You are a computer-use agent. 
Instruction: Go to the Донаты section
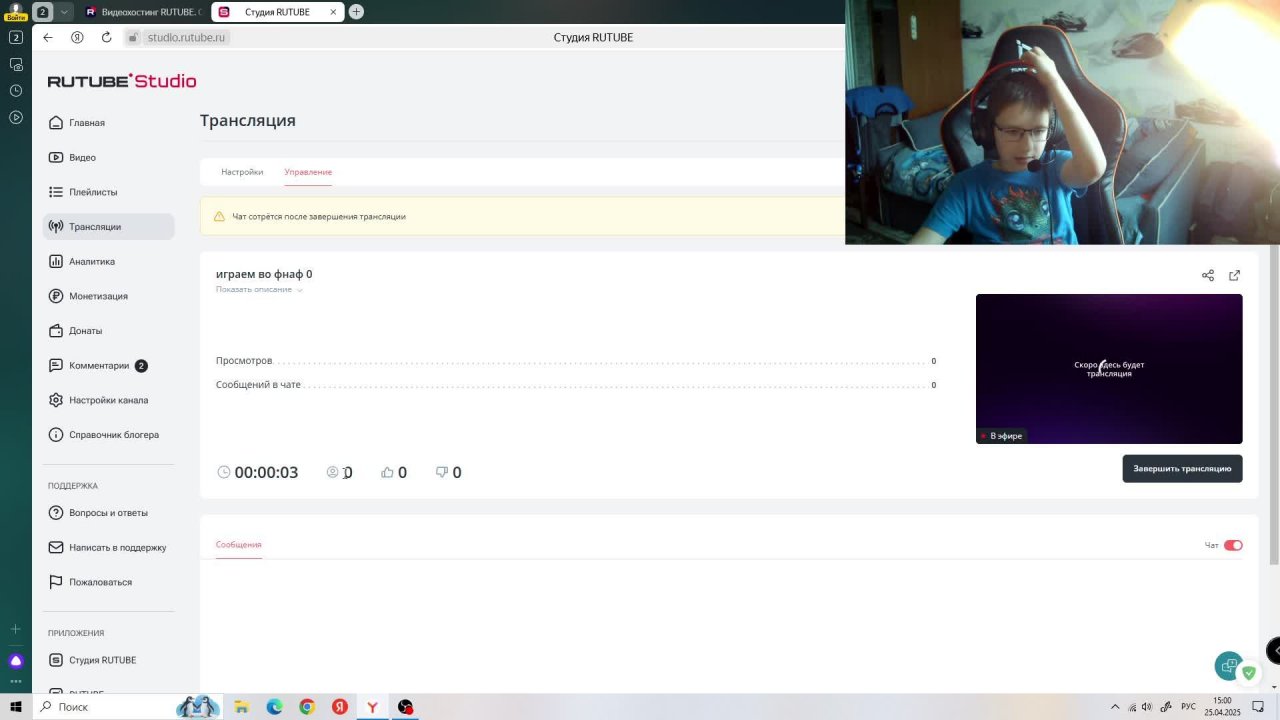108,331
